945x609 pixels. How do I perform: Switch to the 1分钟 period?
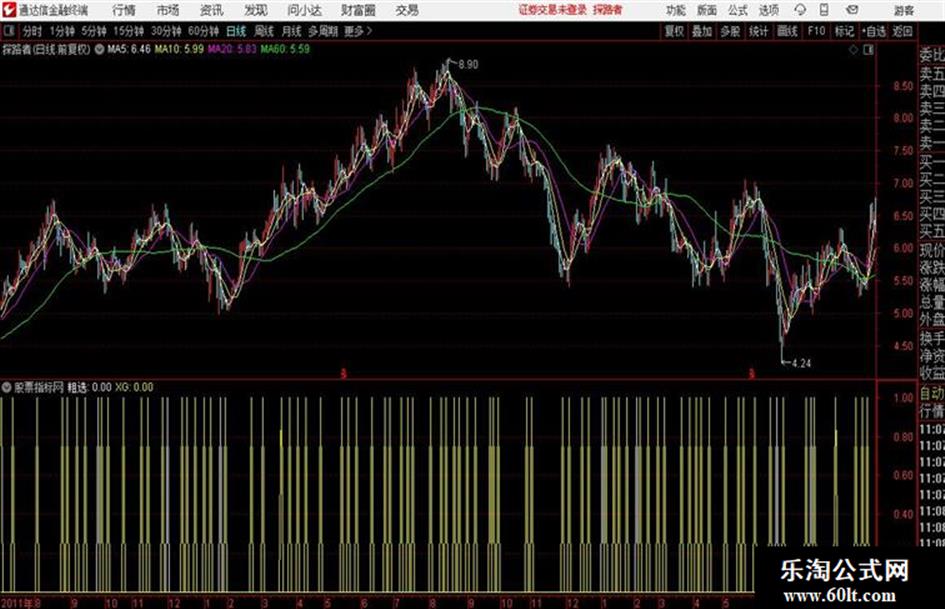pos(62,31)
